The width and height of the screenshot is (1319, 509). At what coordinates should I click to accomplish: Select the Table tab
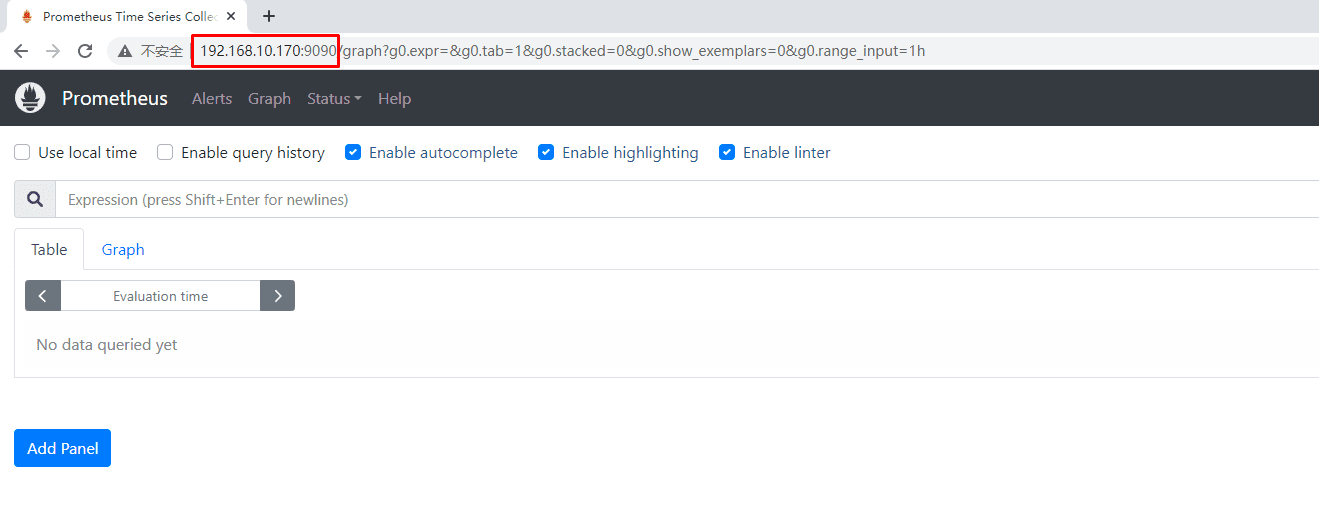point(49,249)
